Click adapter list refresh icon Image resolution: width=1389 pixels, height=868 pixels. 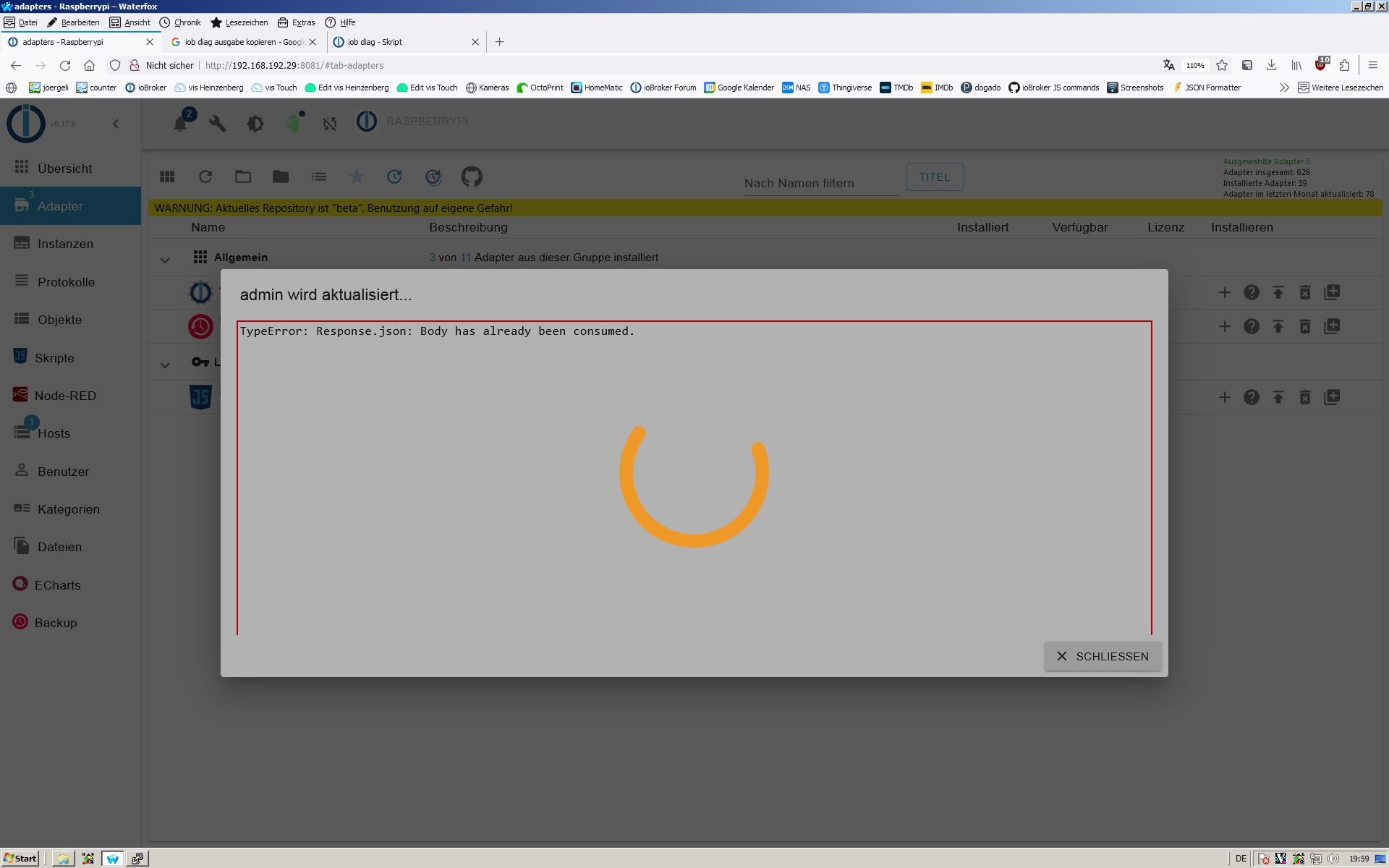coord(205,176)
